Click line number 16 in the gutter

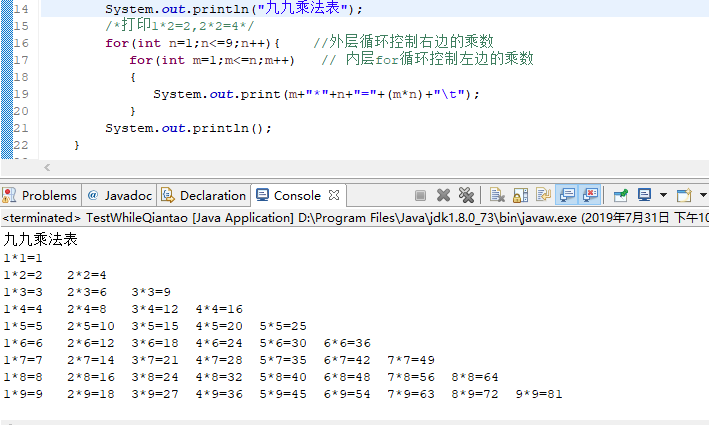point(21,43)
